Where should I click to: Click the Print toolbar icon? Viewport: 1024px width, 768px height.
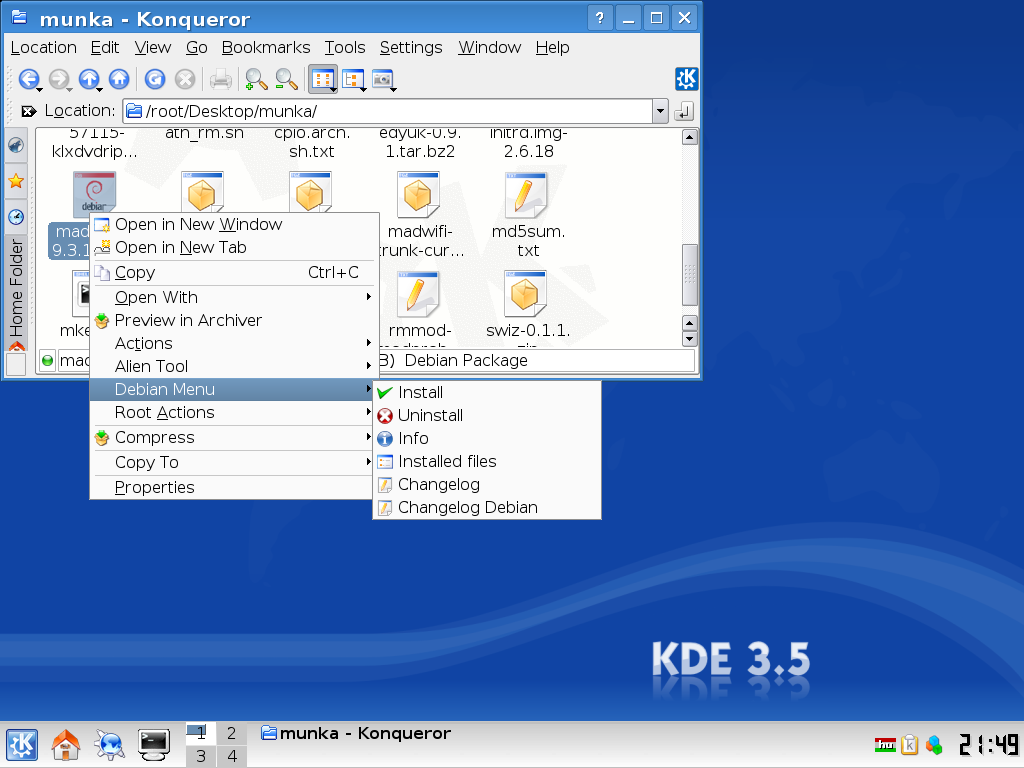point(221,79)
